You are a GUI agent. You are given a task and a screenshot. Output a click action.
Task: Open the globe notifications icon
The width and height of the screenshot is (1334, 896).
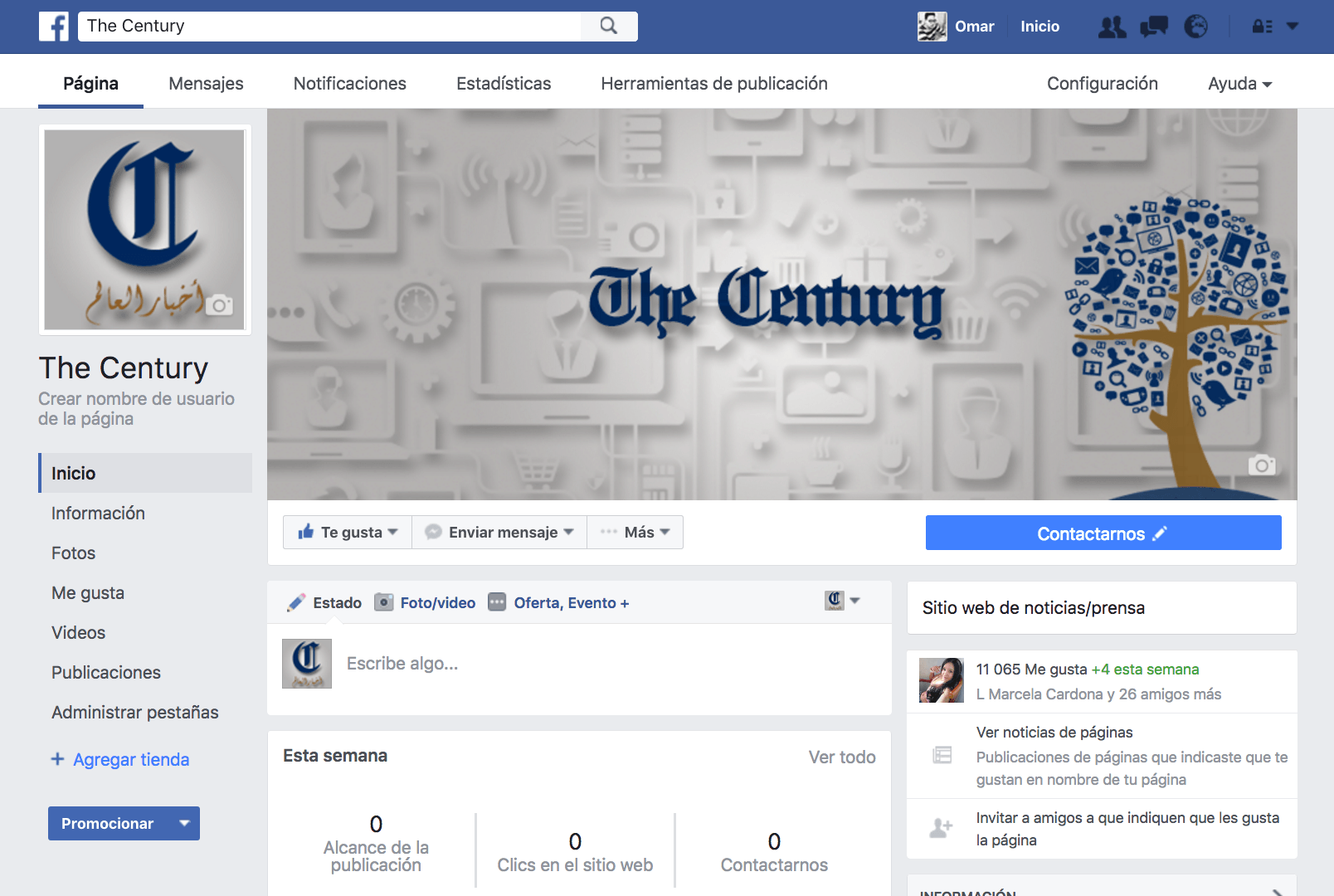click(1195, 27)
